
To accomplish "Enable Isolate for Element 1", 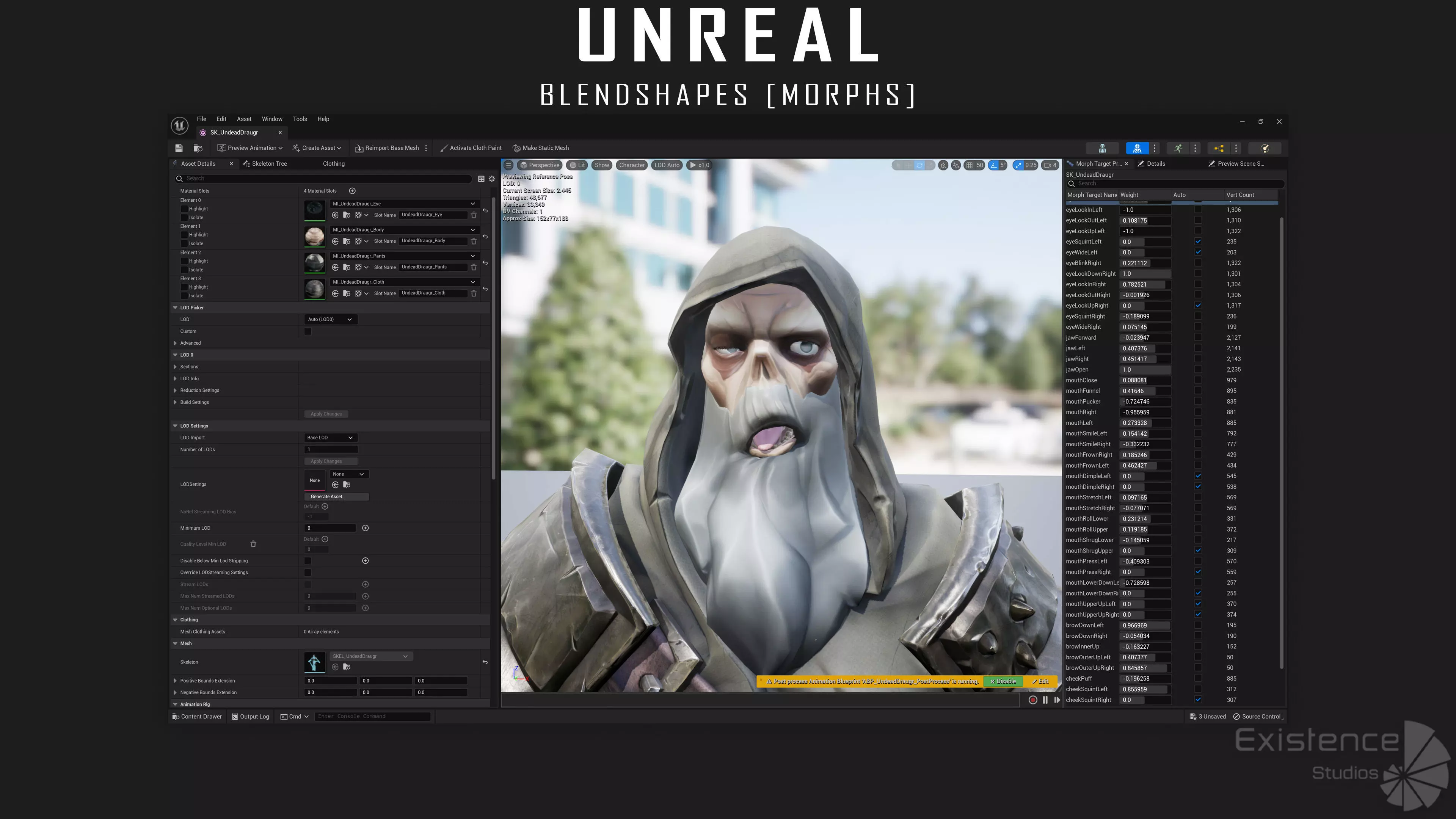I will [184, 243].
